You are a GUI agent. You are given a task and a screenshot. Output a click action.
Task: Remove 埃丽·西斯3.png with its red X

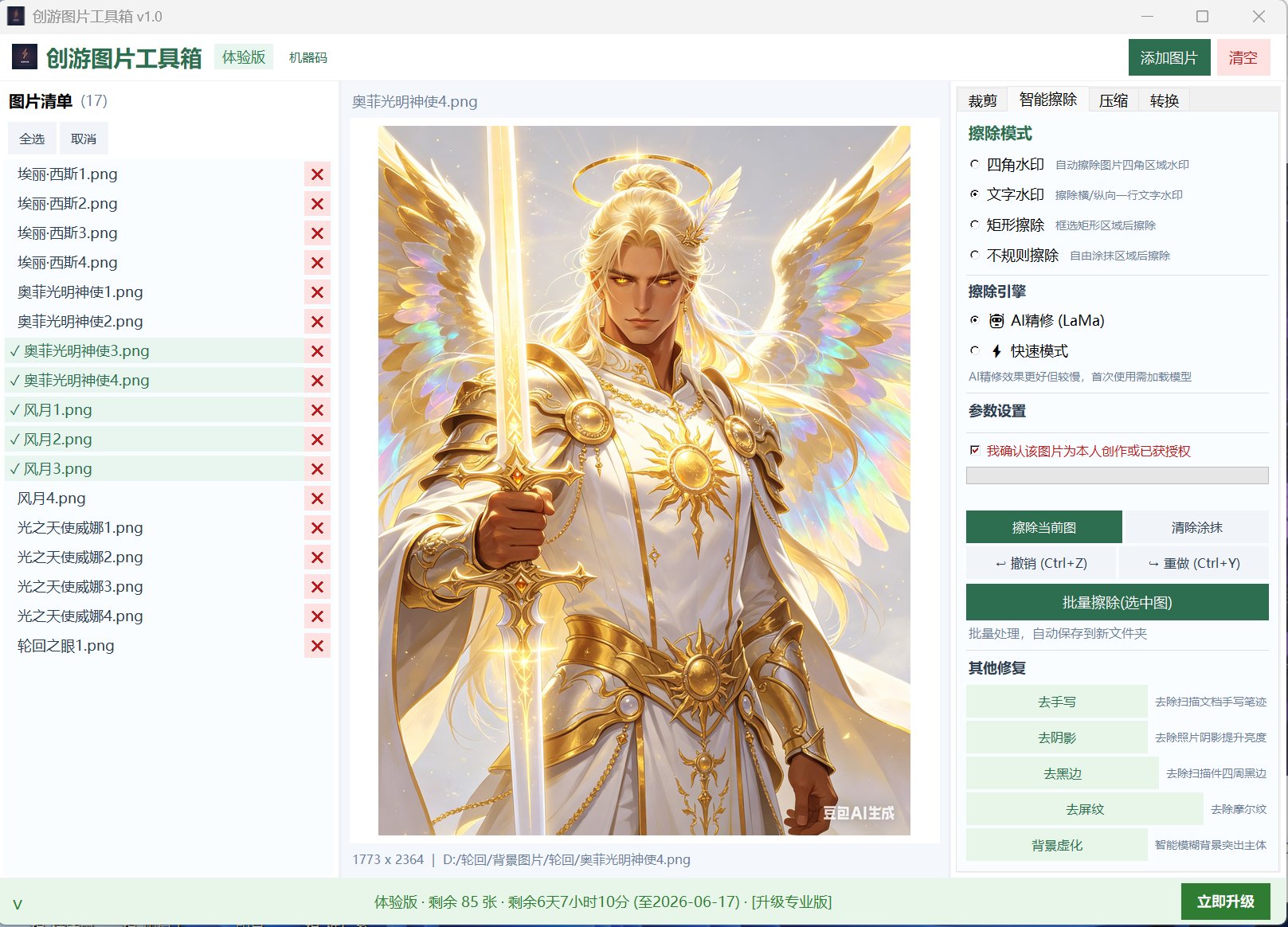(x=317, y=233)
